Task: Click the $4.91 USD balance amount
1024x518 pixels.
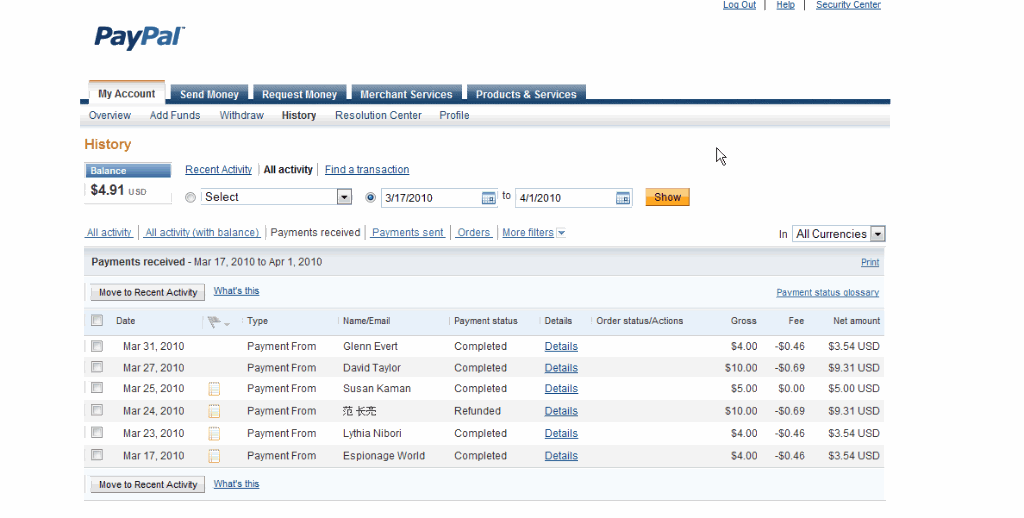Action: 118,190
